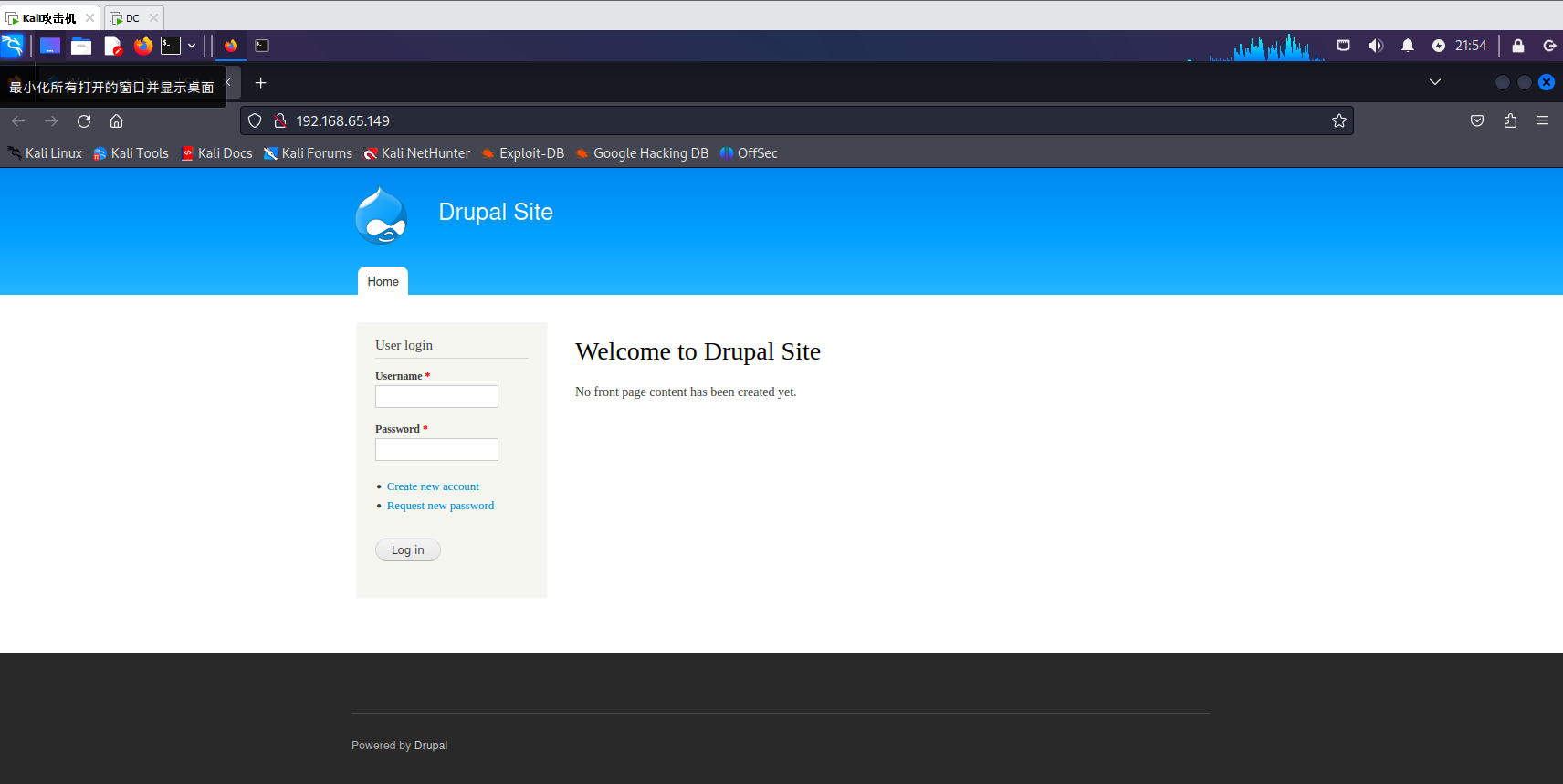Bookmark page with the star icon

pyautogui.click(x=1338, y=121)
